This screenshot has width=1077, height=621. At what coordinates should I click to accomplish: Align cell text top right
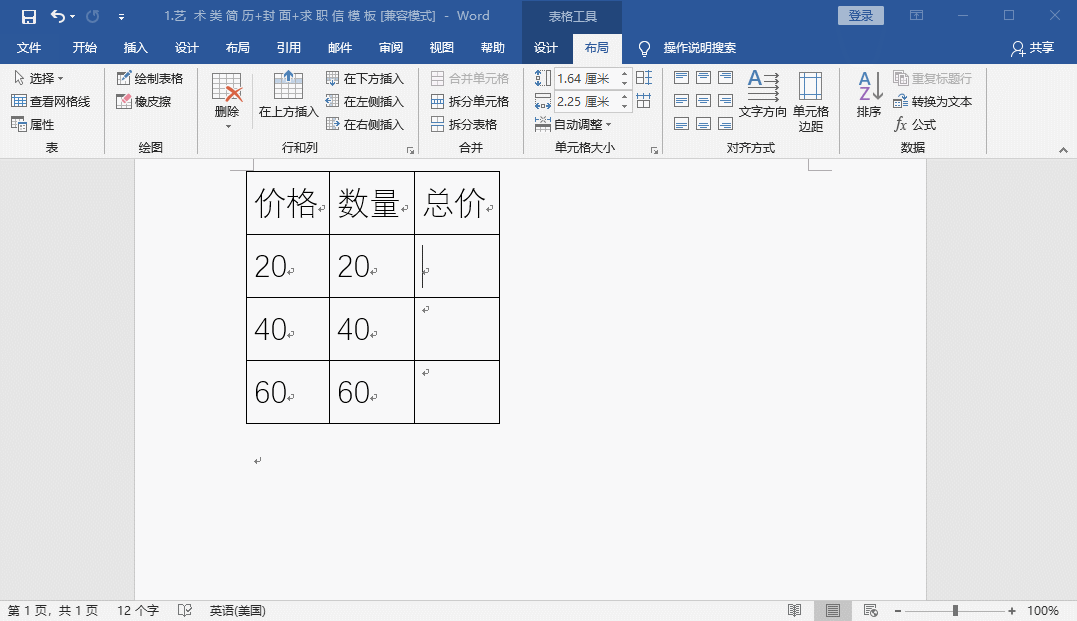pyautogui.click(x=725, y=78)
